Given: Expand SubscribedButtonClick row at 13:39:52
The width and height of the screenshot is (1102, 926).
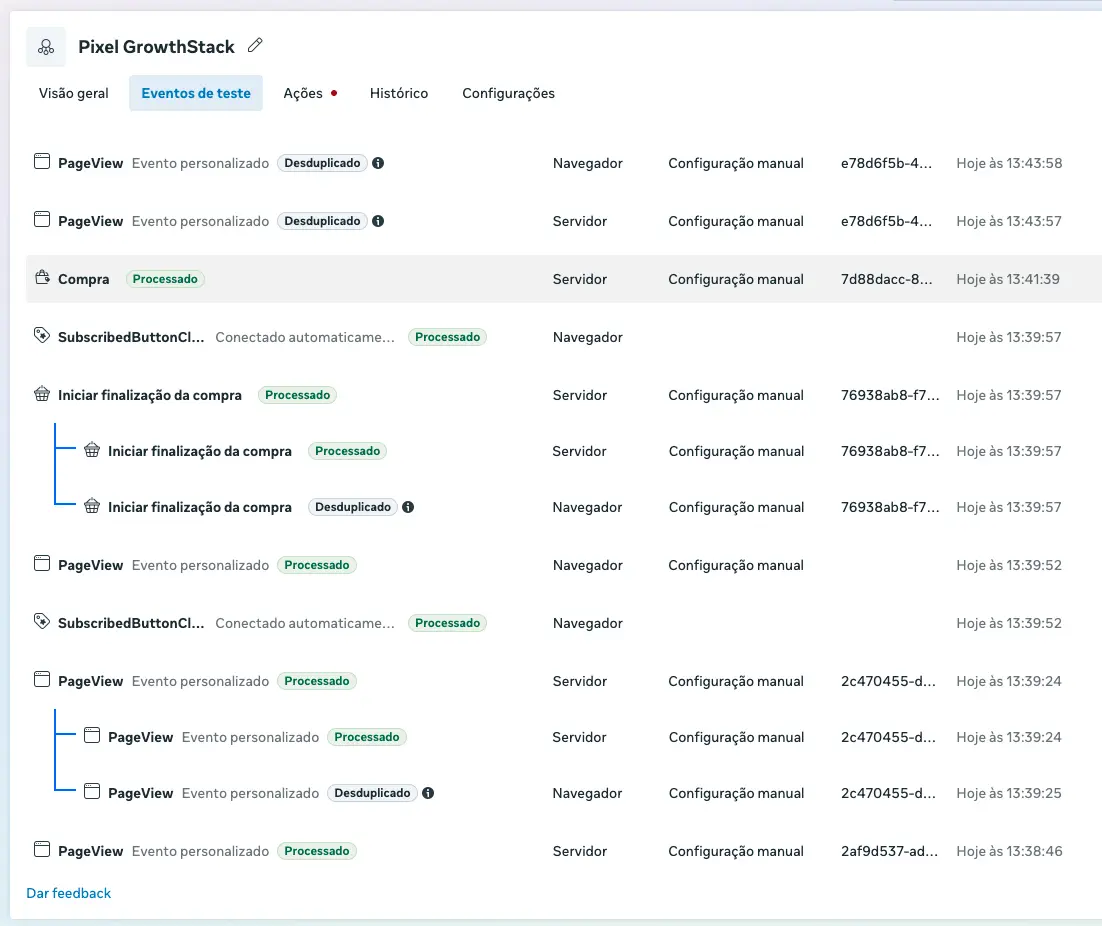Looking at the screenshot, I should (x=564, y=623).
